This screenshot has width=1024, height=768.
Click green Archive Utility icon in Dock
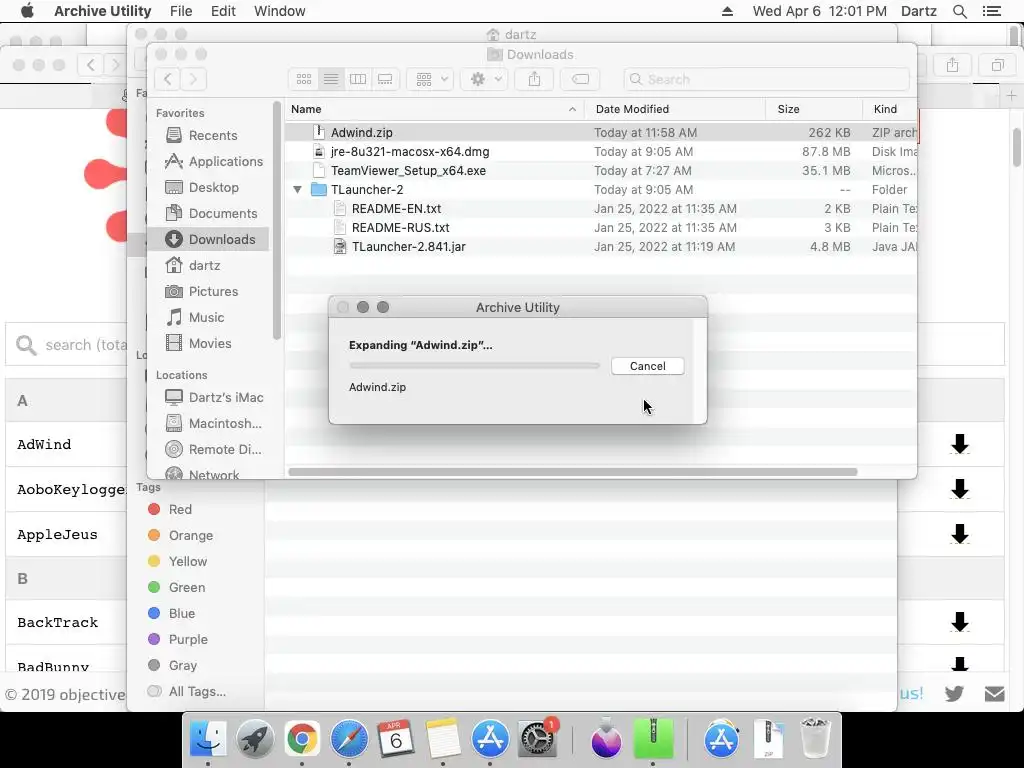click(653, 739)
